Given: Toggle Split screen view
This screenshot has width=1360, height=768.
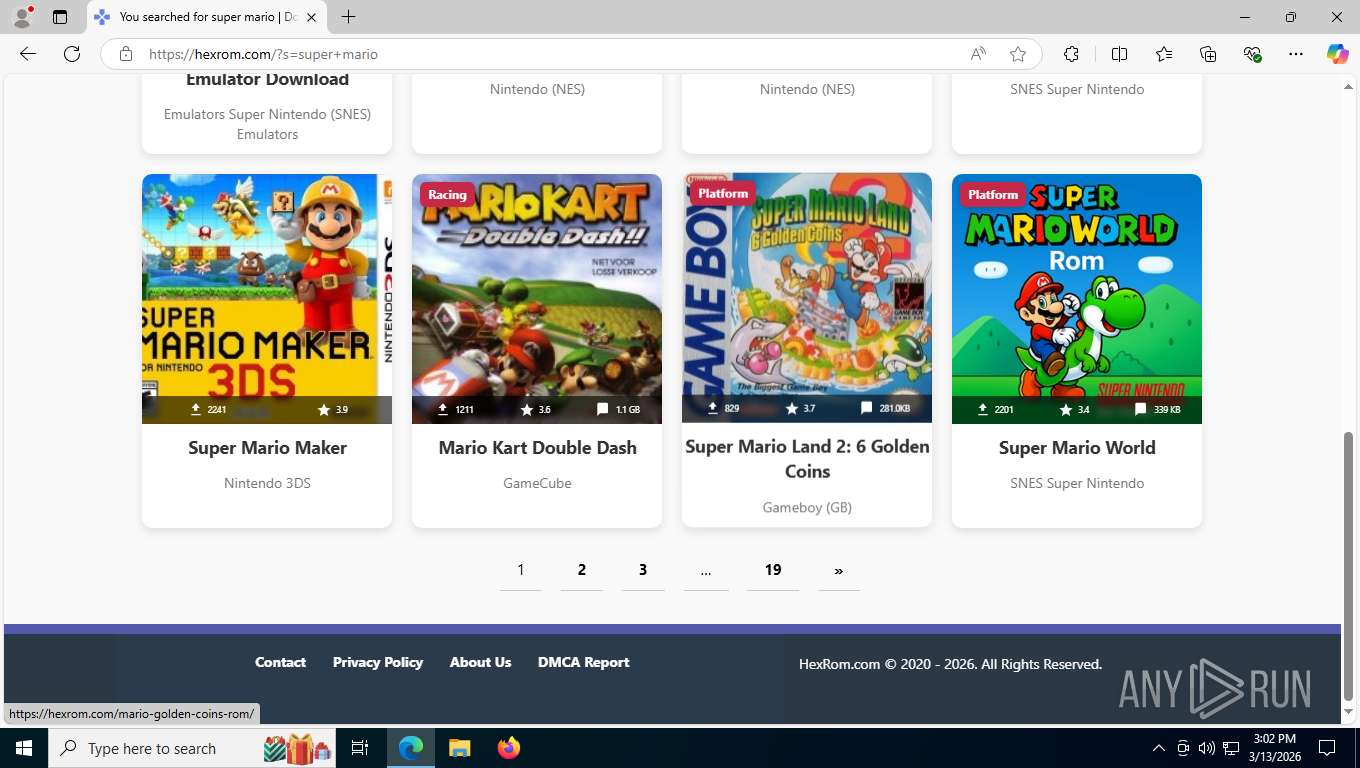Looking at the screenshot, I should point(1119,54).
